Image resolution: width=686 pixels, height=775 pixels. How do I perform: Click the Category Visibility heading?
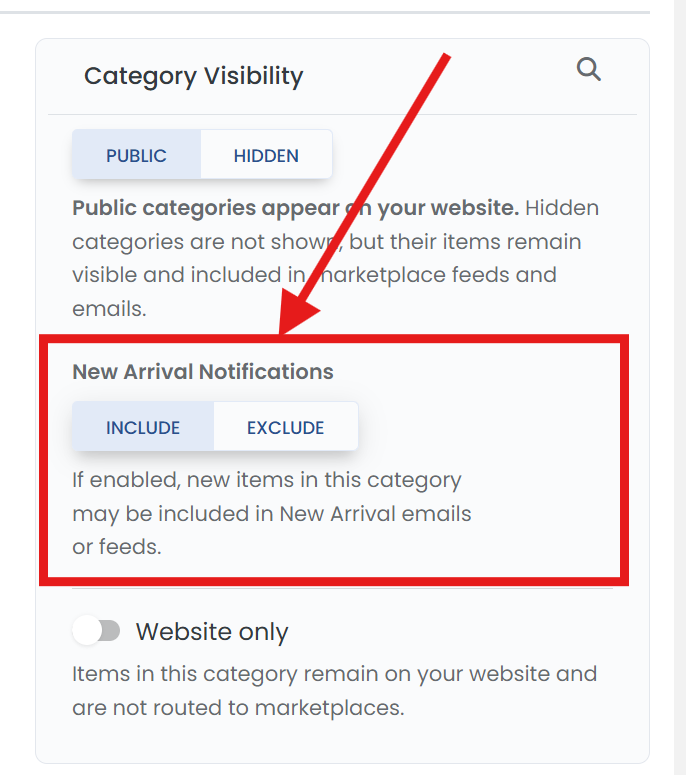tap(193, 76)
